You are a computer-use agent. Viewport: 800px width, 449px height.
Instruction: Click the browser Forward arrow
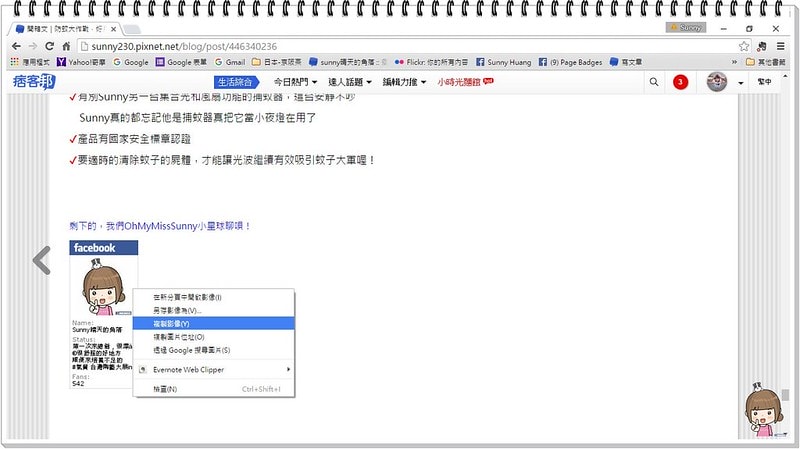(x=33, y=46)
